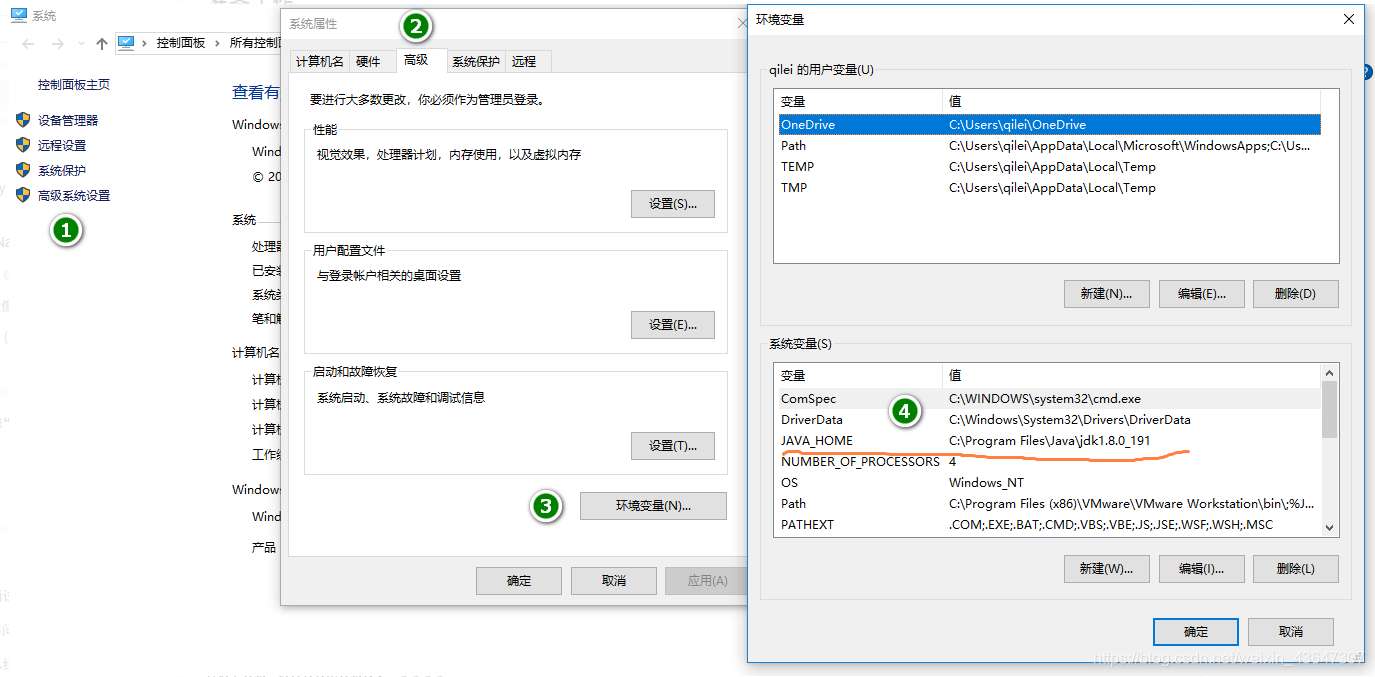
Task: Select system variable Path with VMware value
Action: [1049, 504]
